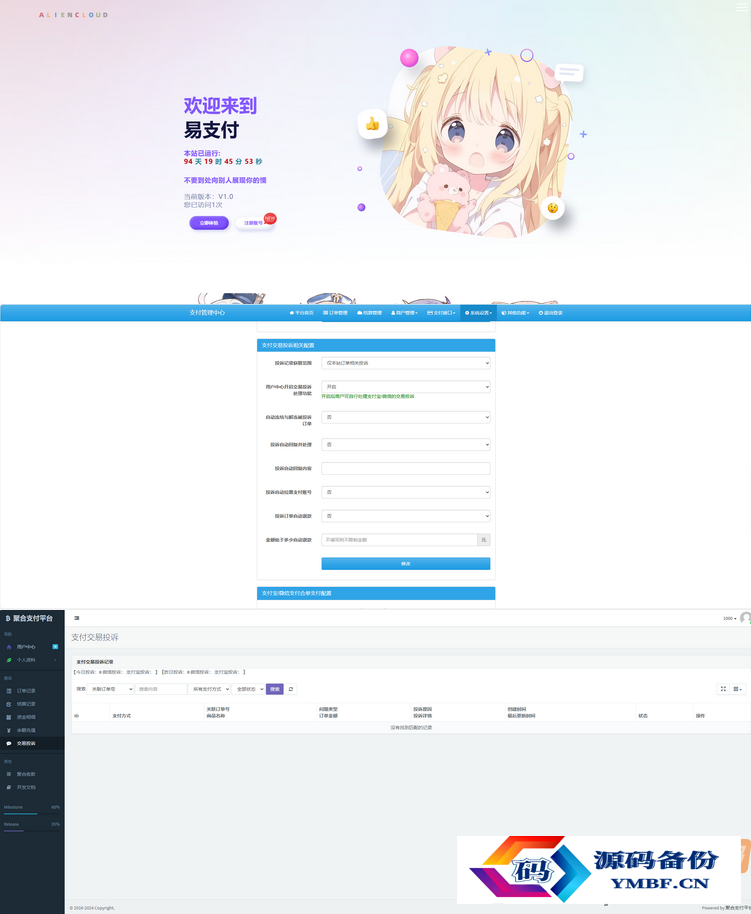Click the purple 立即体验 button

[x=209, y=223]
